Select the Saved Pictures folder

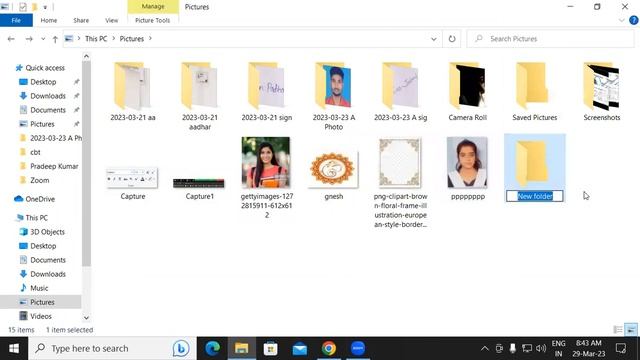point(534,92)
